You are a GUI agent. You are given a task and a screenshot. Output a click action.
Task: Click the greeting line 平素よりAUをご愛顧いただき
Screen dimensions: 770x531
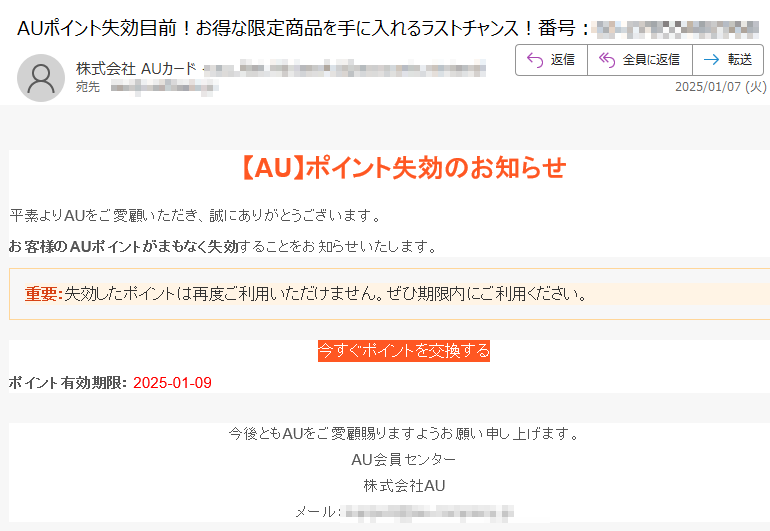pyautogui.click(x=195, y=215)
